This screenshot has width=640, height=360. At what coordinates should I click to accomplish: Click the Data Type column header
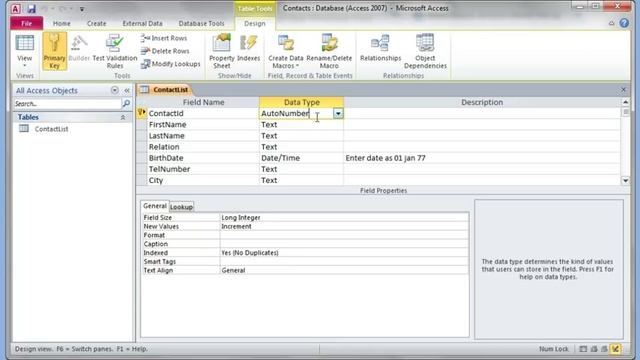[x=301, y=102]
